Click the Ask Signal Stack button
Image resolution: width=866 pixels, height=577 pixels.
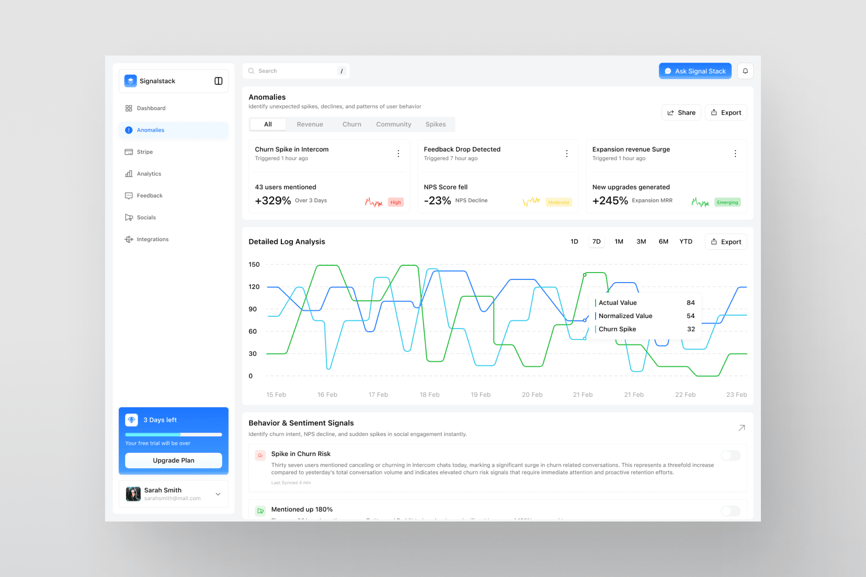pos(695,71)
